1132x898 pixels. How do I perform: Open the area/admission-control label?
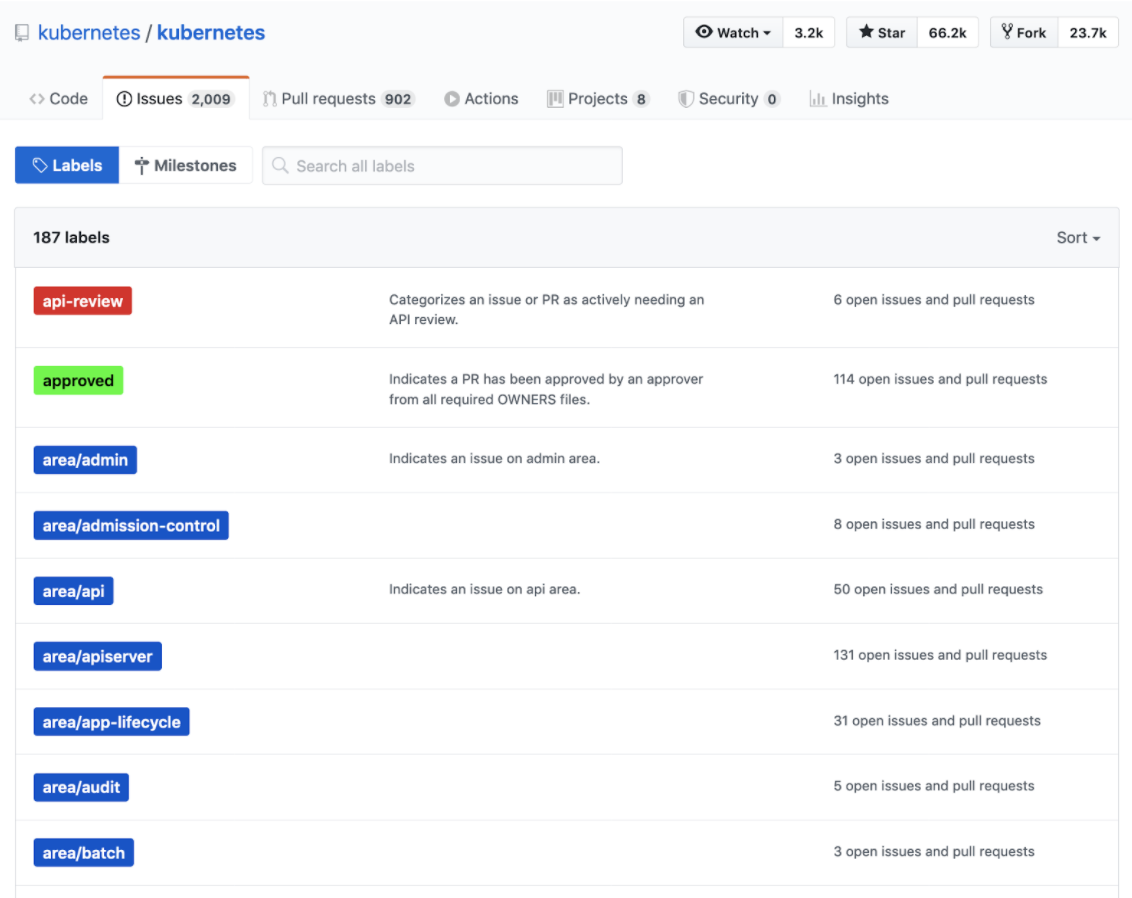click(x=131, y=526)
